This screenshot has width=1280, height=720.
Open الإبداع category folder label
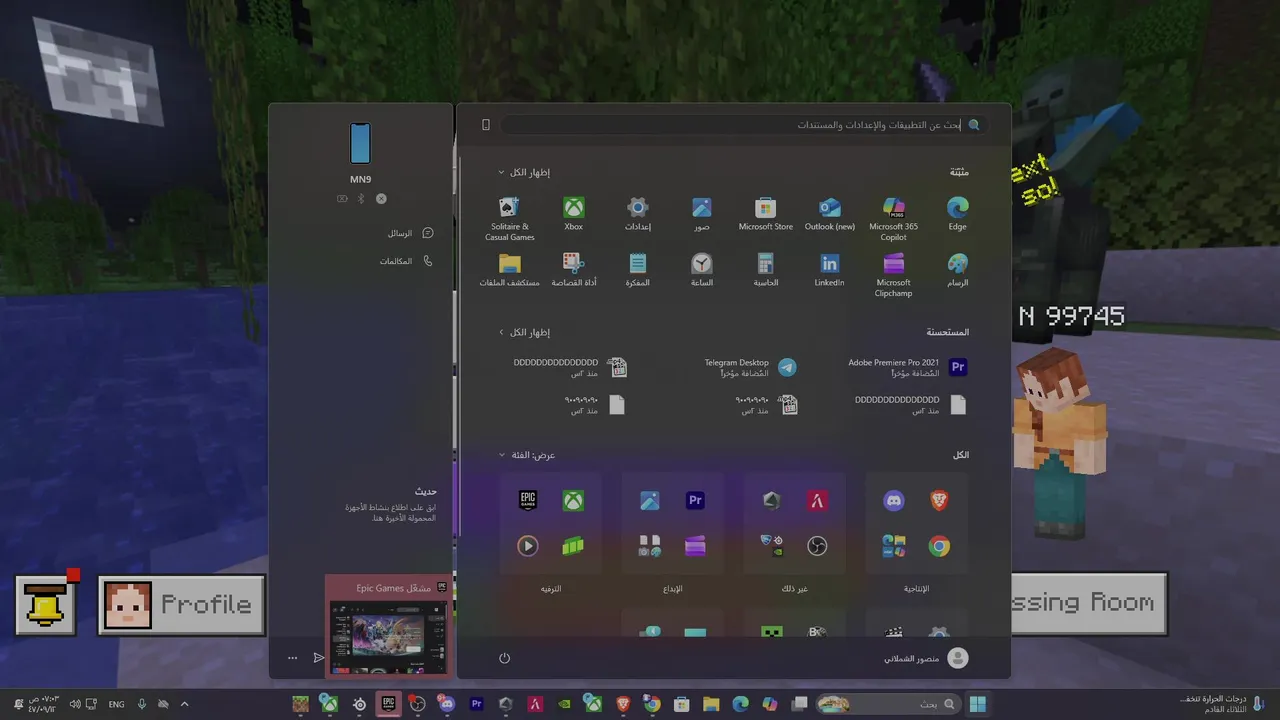(672, 589)
